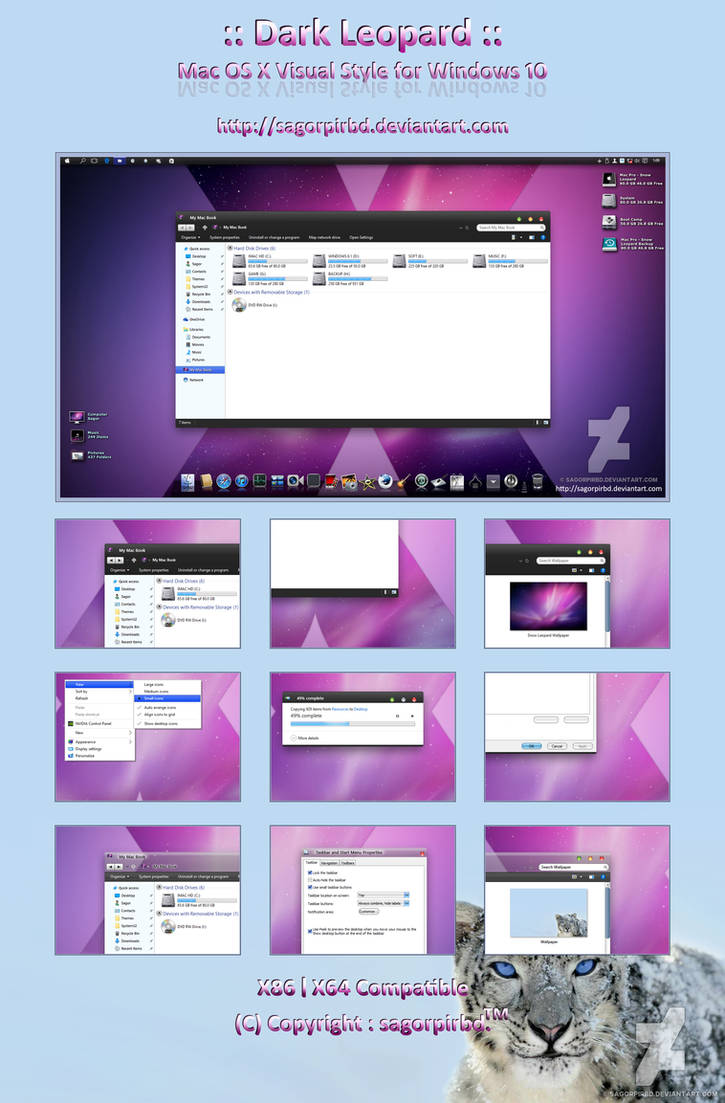Image resolution: width=725 pixels, height=1103 pixels.
Task: Open the Trash can in the dock
Action: [537, 481]
